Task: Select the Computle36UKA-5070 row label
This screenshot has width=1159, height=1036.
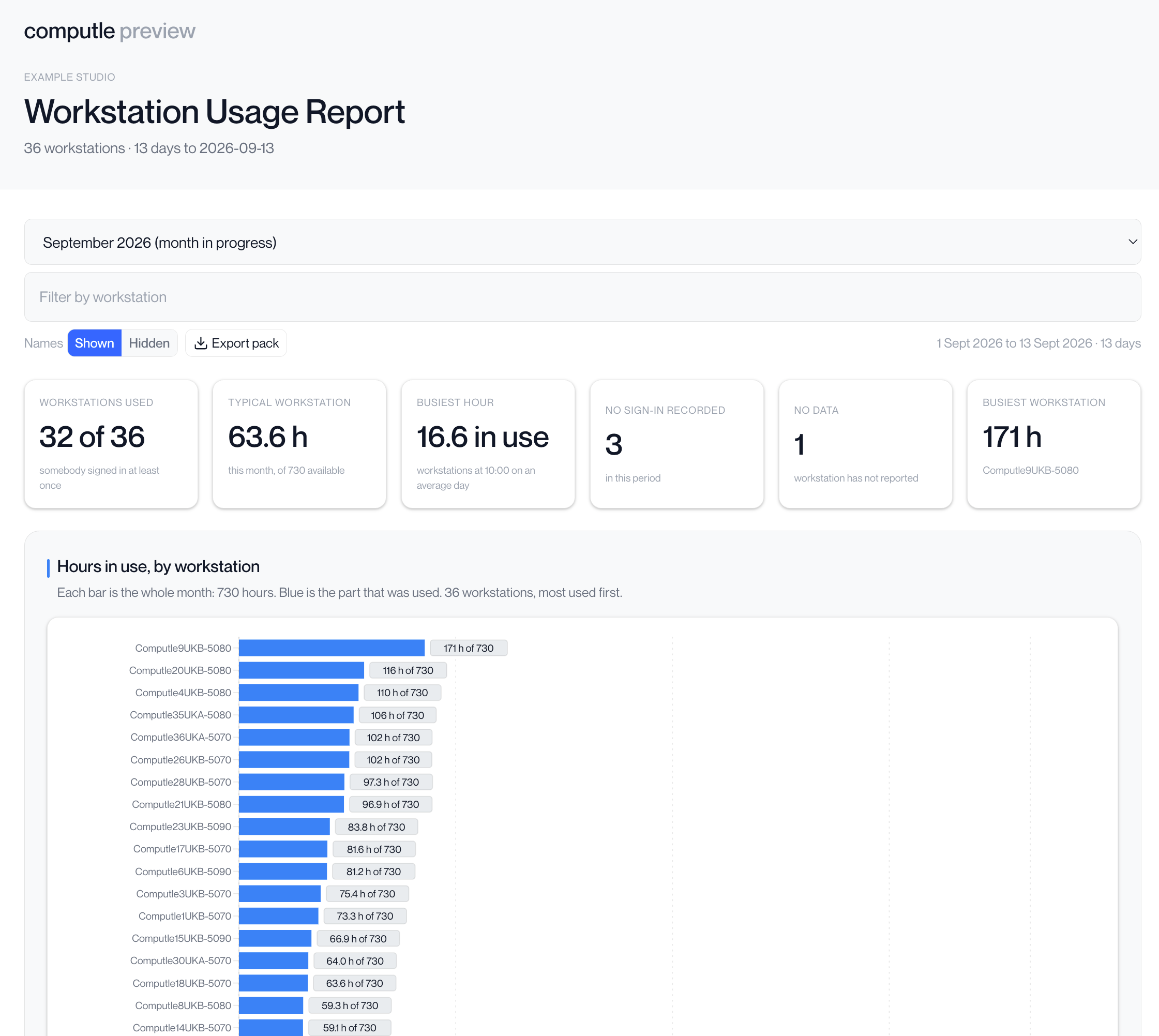Action: [180, 737]
